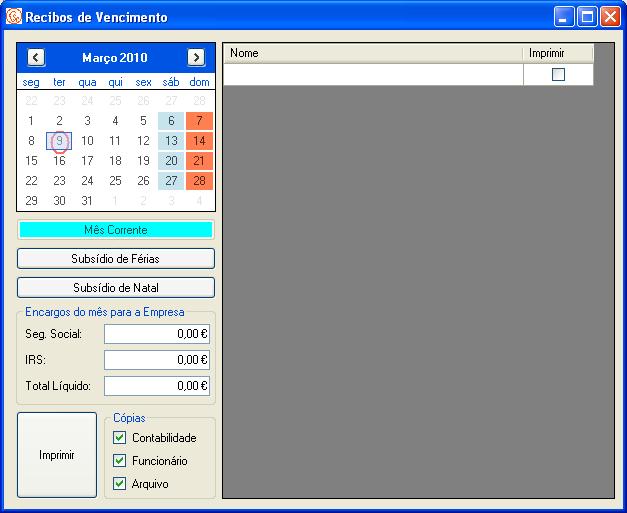Click the Março 2010 calendar title

[x=115, y=58]
